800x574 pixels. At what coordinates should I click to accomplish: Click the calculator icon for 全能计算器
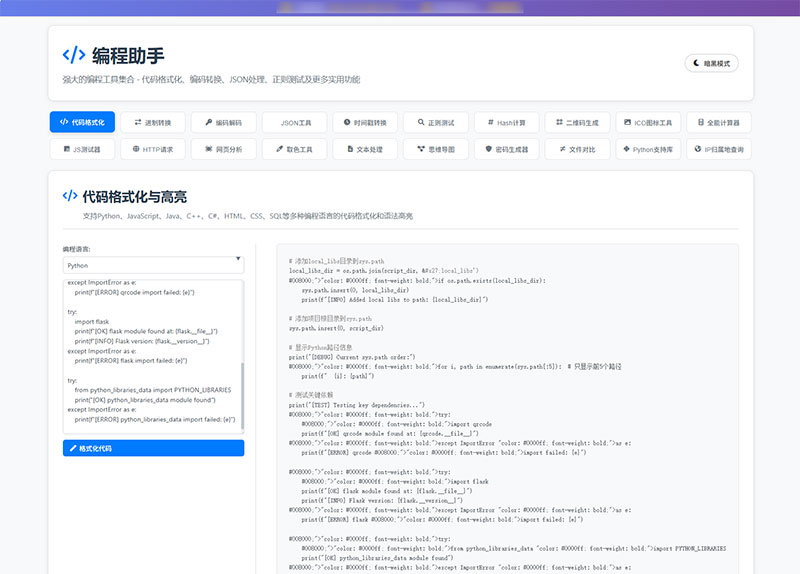[701, 122]
